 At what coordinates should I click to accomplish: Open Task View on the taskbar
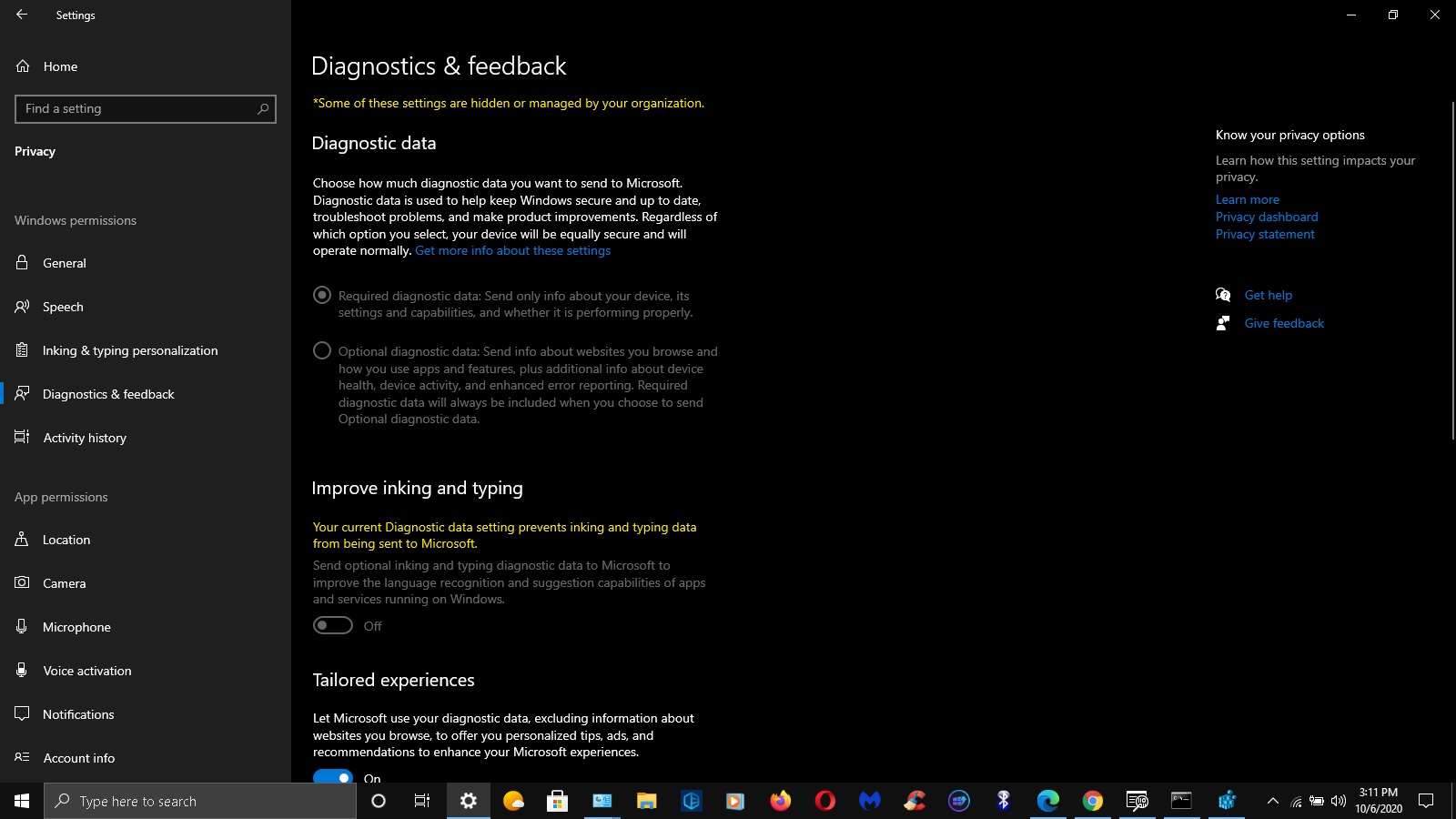422,801
